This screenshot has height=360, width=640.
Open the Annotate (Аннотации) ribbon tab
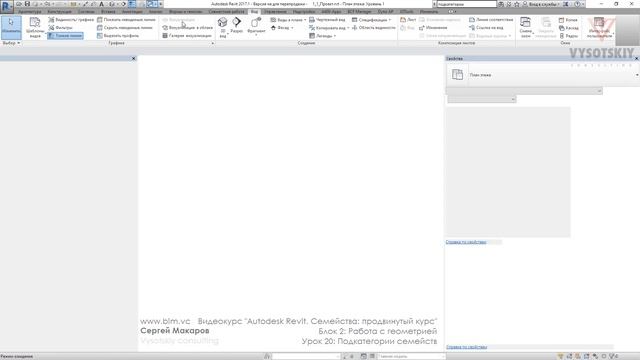(132, 11)
